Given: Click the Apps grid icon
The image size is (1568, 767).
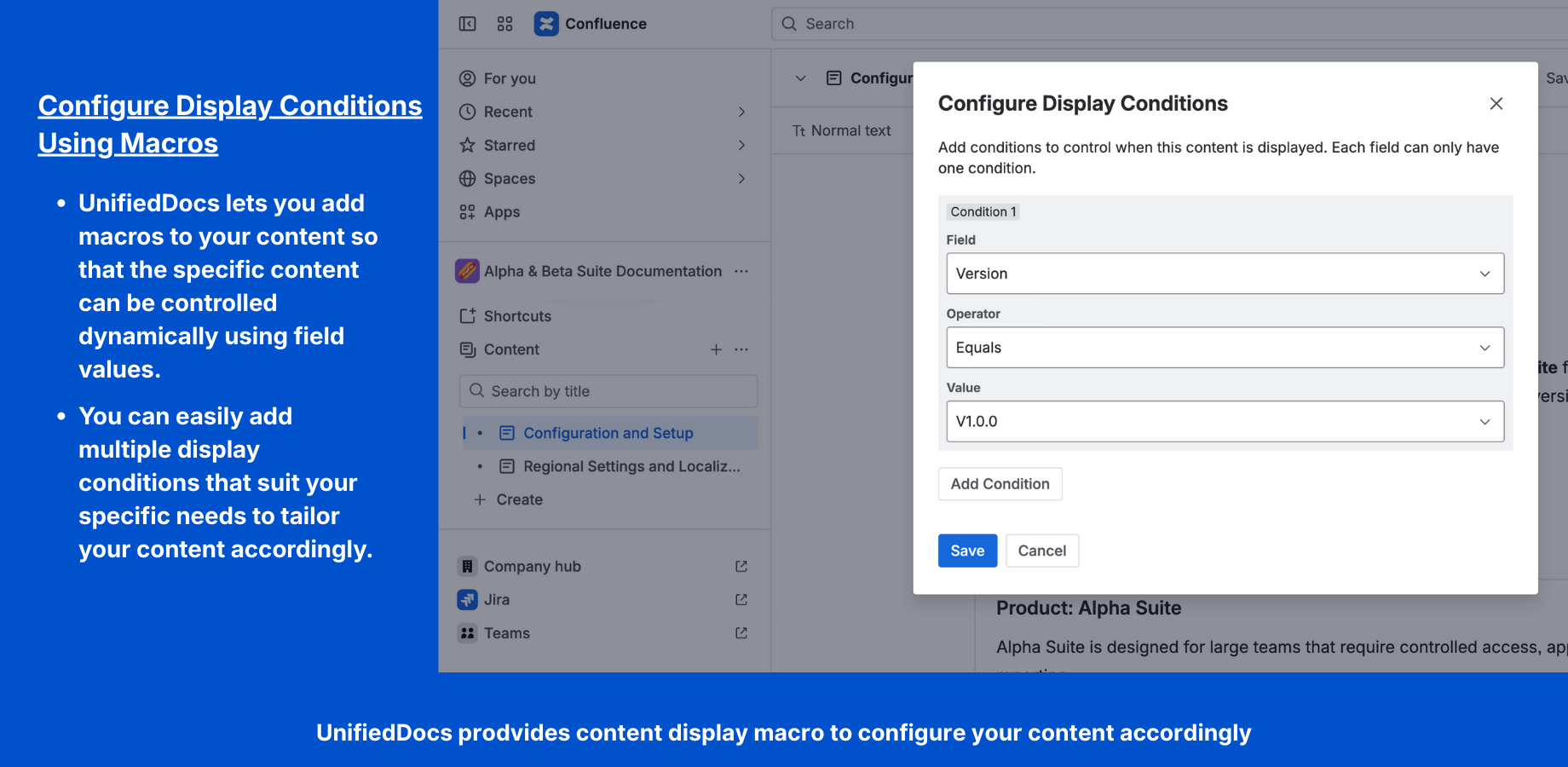Looking at the screenshot, I should tap(467, 212).
